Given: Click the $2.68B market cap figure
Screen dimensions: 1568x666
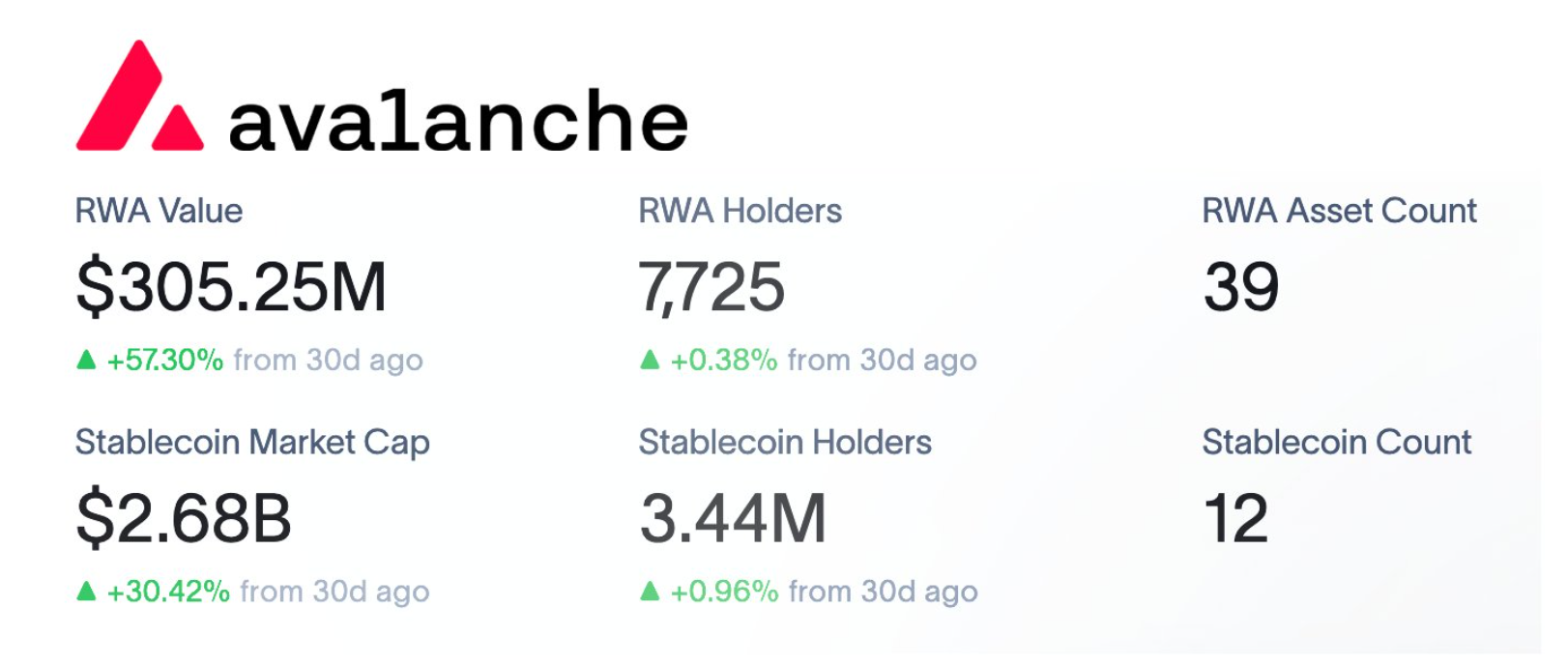Looking at the screenshot, I should click(184, 518).
